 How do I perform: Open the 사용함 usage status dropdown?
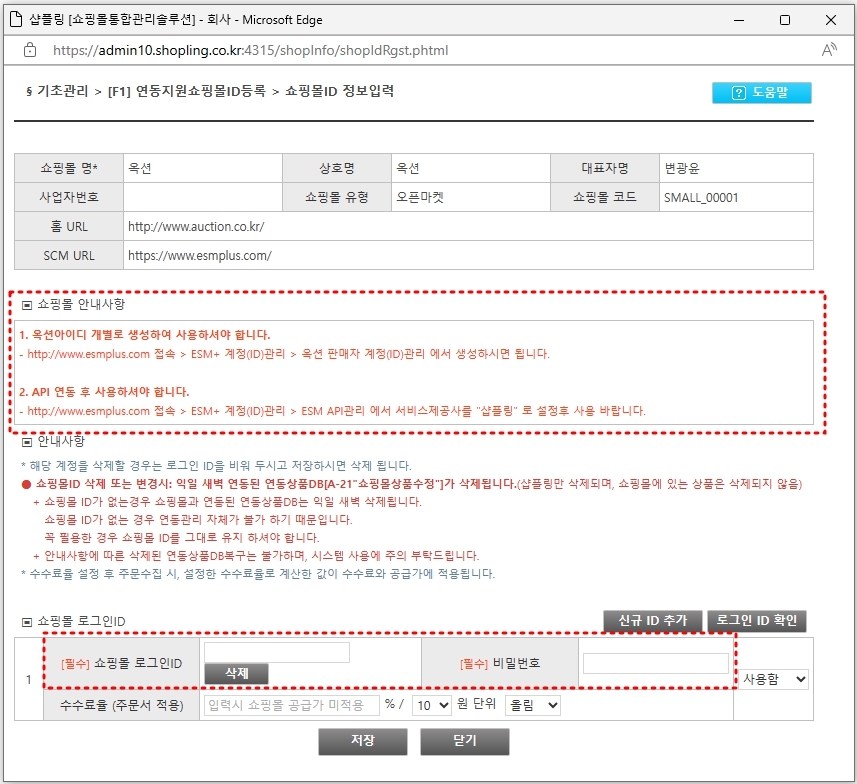(774, 679)
